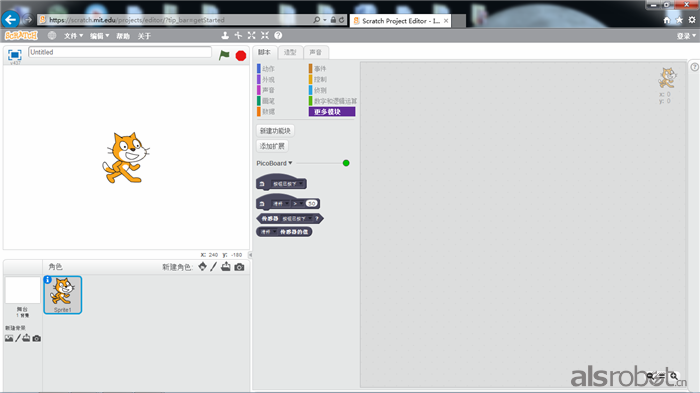Switch to the 造型 costumes tab
Image resolution: width=700 pixels, height=393 pixels.
(290, 52)
